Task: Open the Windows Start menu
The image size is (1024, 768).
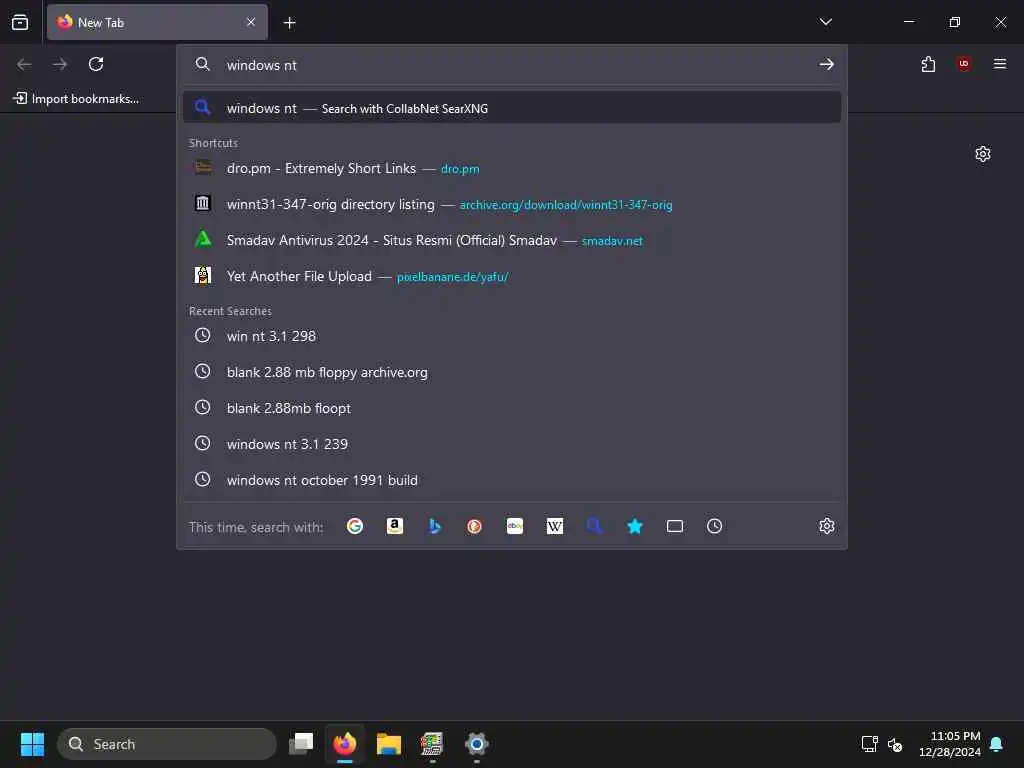Action: [32, 744]
